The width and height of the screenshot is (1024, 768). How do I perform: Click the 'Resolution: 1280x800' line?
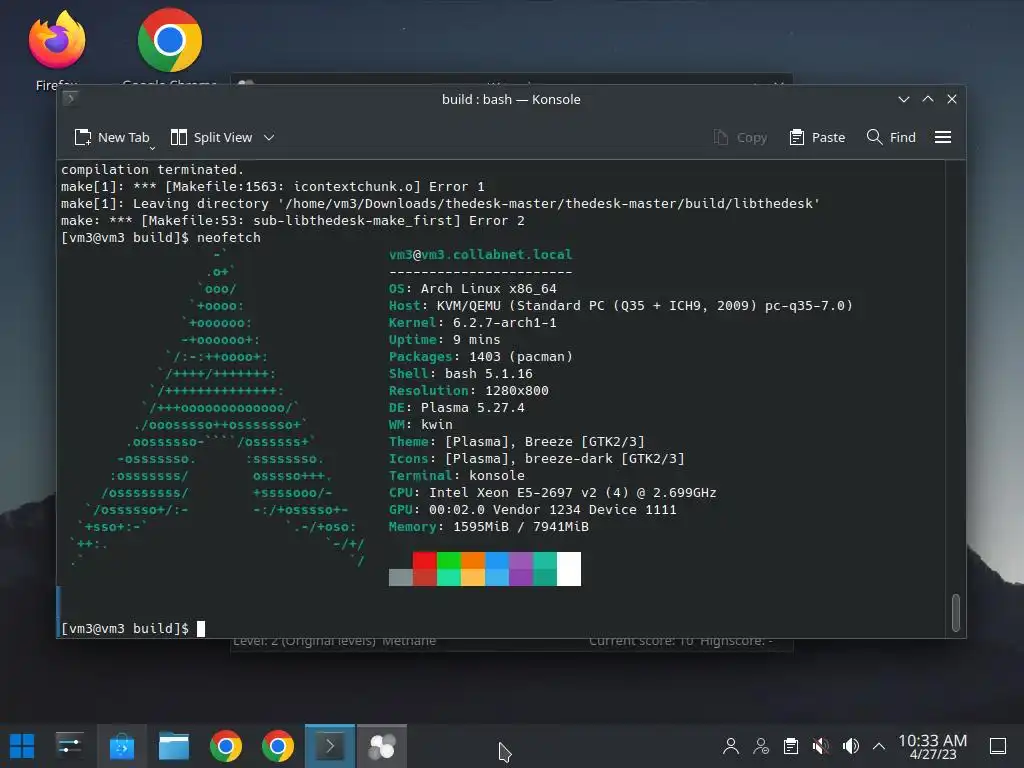[x=468, y=391]
